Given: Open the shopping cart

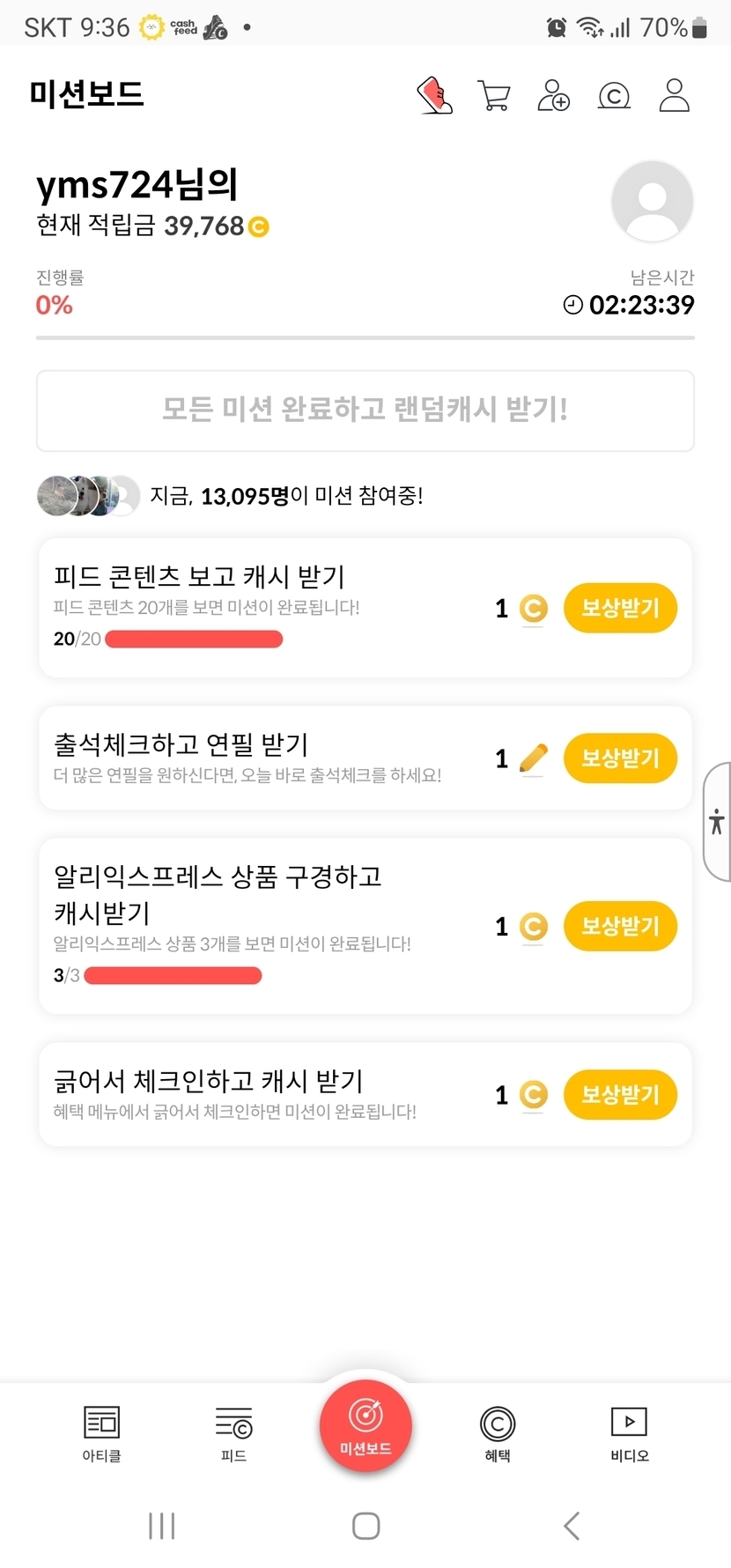Looking at the screenshot, I should [x=494, y=95].
